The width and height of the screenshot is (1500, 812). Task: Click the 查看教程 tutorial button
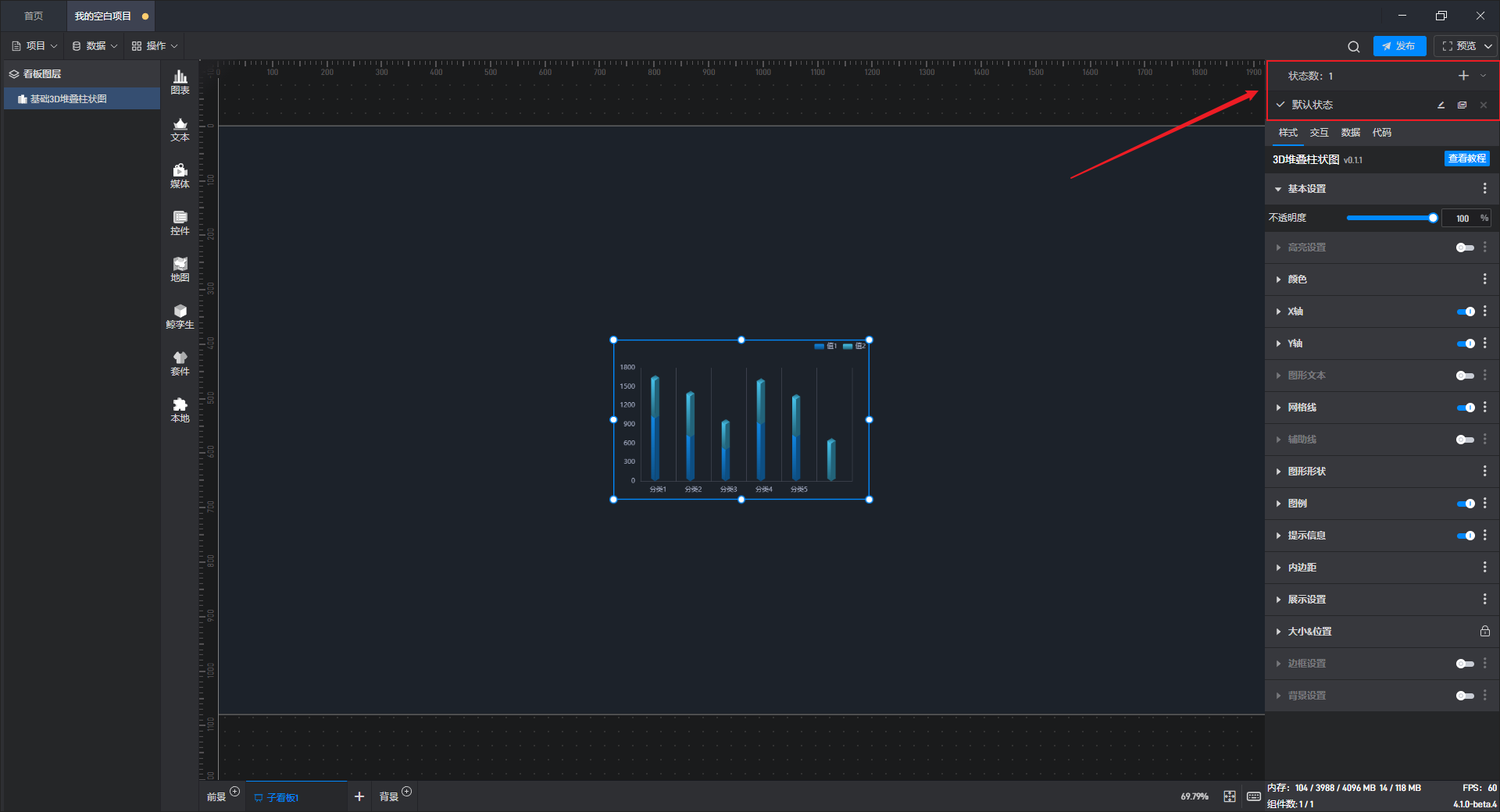[x=1466, y=158]
